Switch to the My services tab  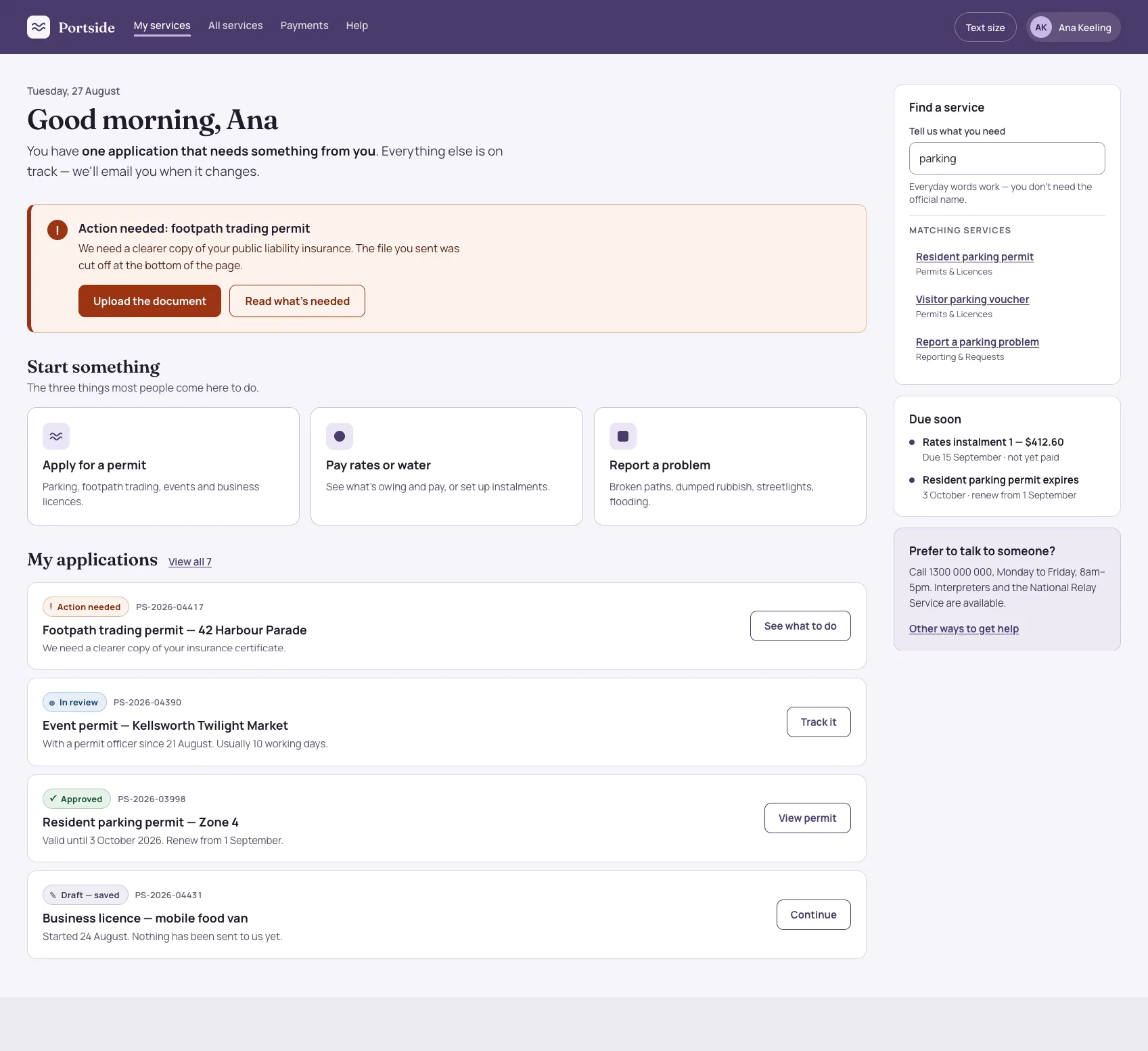pos(162,26)
